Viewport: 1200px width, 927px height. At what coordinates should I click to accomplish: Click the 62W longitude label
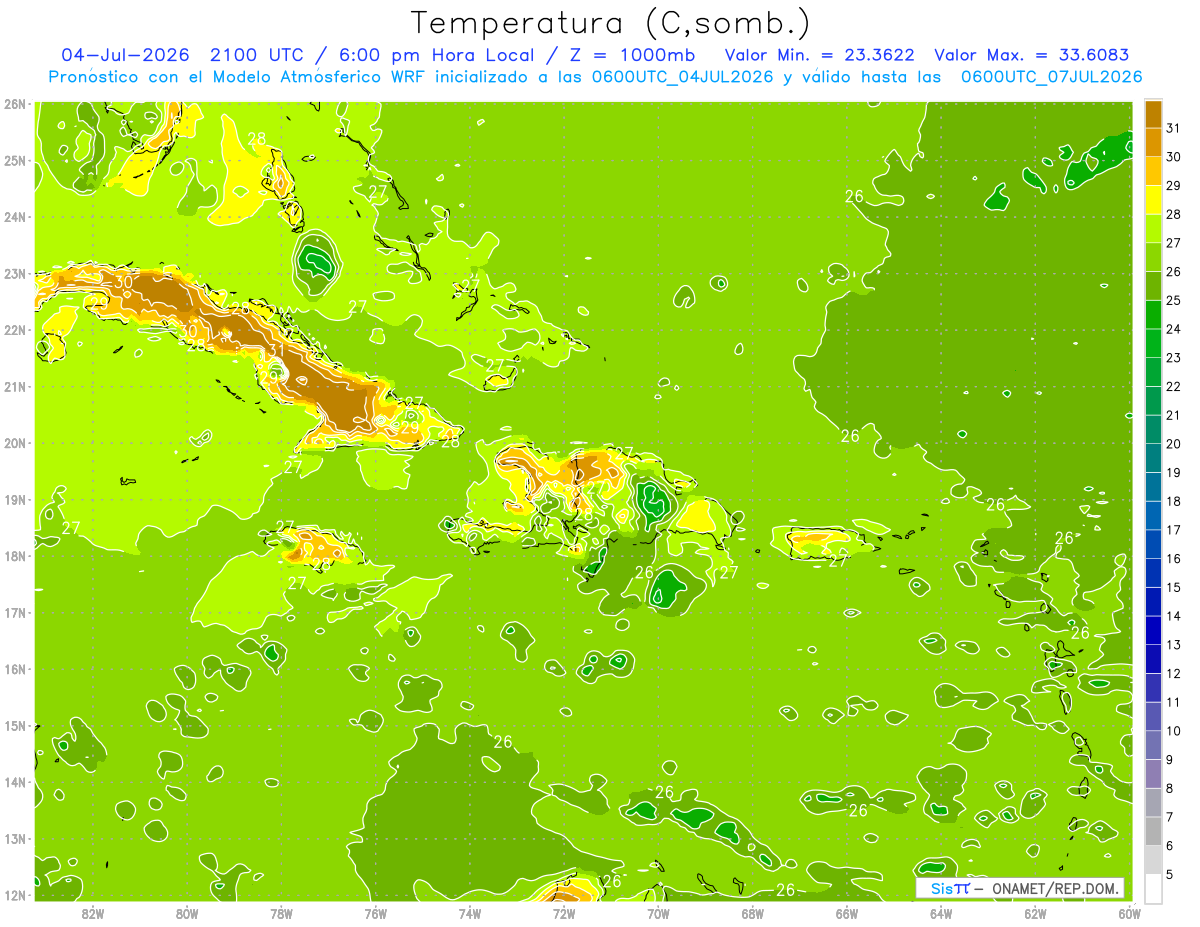[1036, 913]
